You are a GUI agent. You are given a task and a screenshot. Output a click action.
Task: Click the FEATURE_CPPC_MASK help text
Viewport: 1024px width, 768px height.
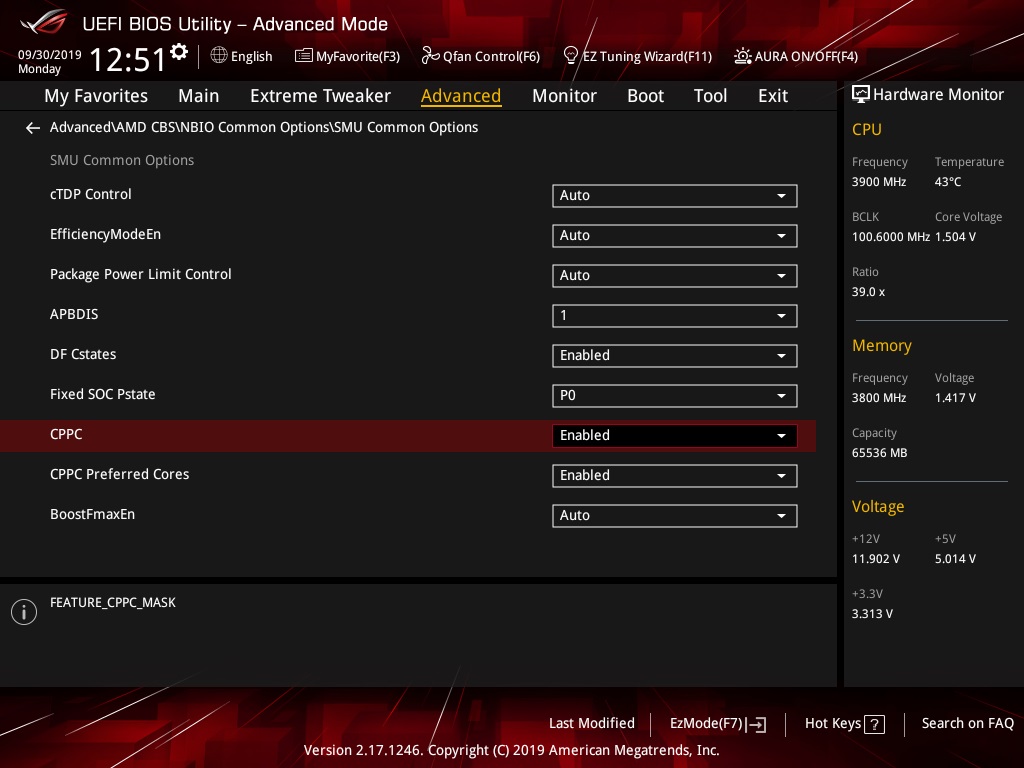[x=113, y=603]
